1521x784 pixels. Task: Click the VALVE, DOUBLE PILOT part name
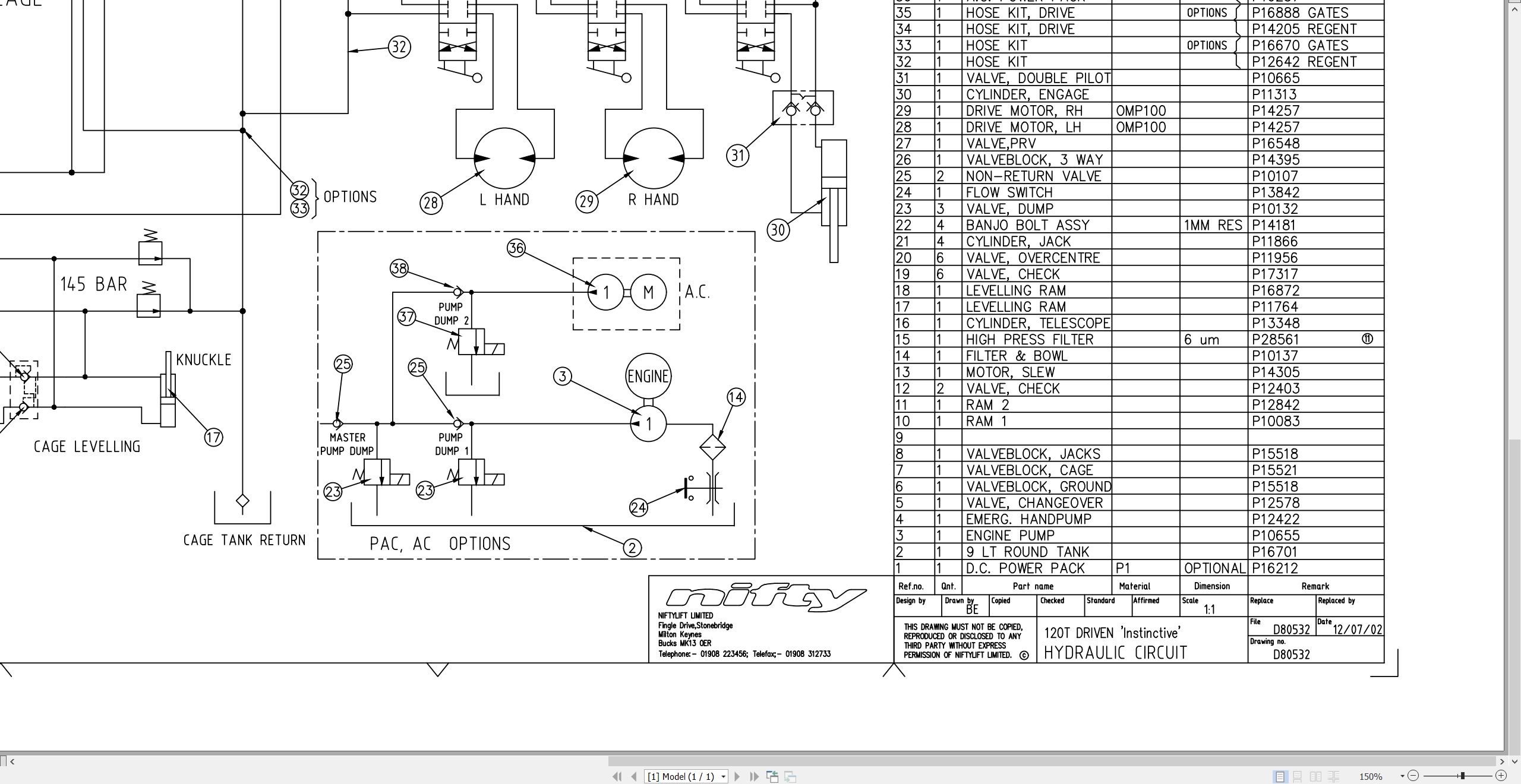[x=1038, y=78]
